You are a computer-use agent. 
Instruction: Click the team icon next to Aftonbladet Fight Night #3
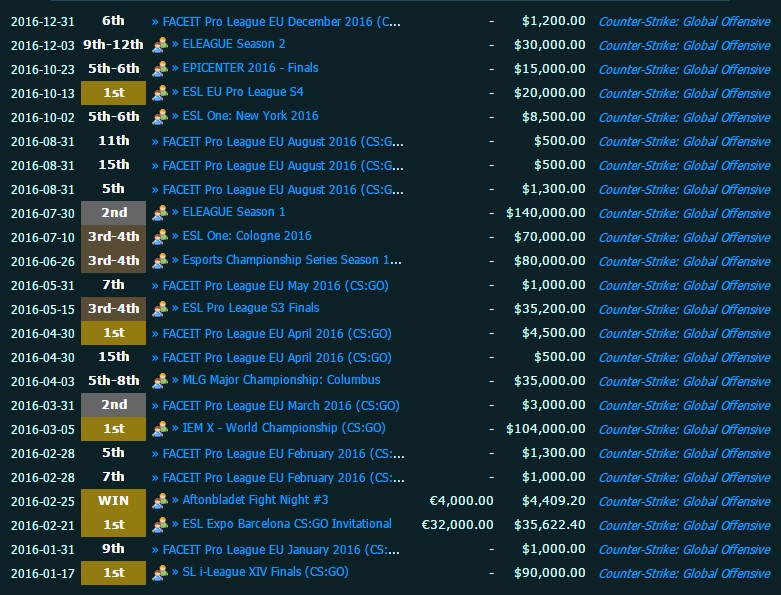tap(160, 500)
